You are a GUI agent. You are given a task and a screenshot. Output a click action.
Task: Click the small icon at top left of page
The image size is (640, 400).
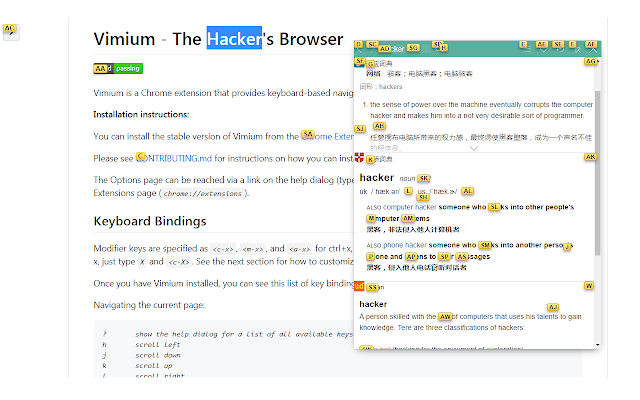(11, 32)
